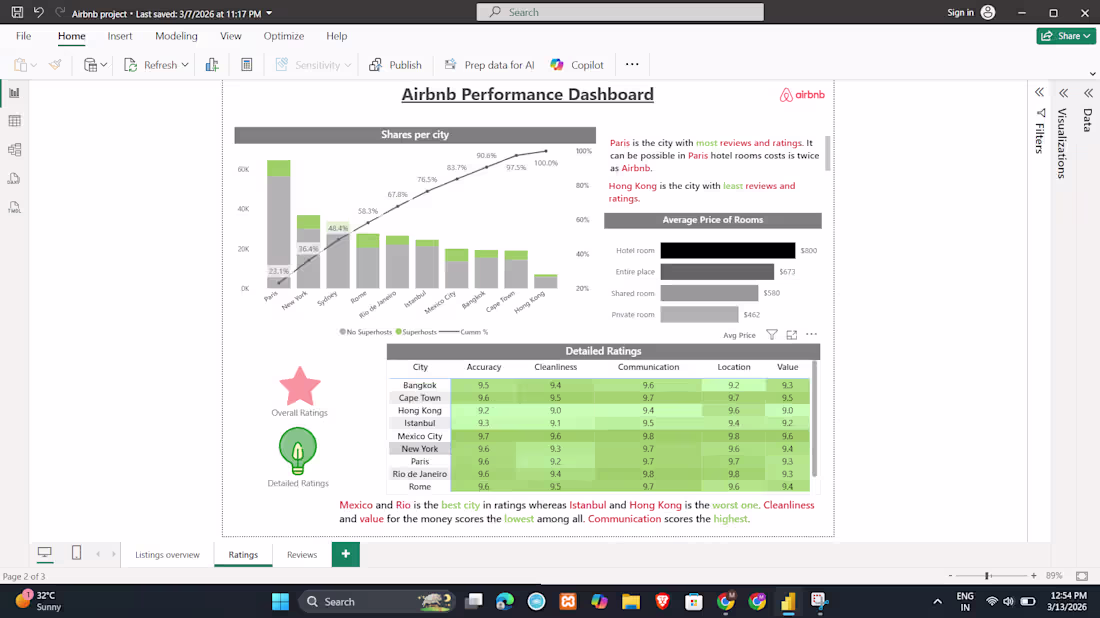Click the new measure calculator icon
The height and width of the screenshot is (618, 1100).
(x=247, y=65)
